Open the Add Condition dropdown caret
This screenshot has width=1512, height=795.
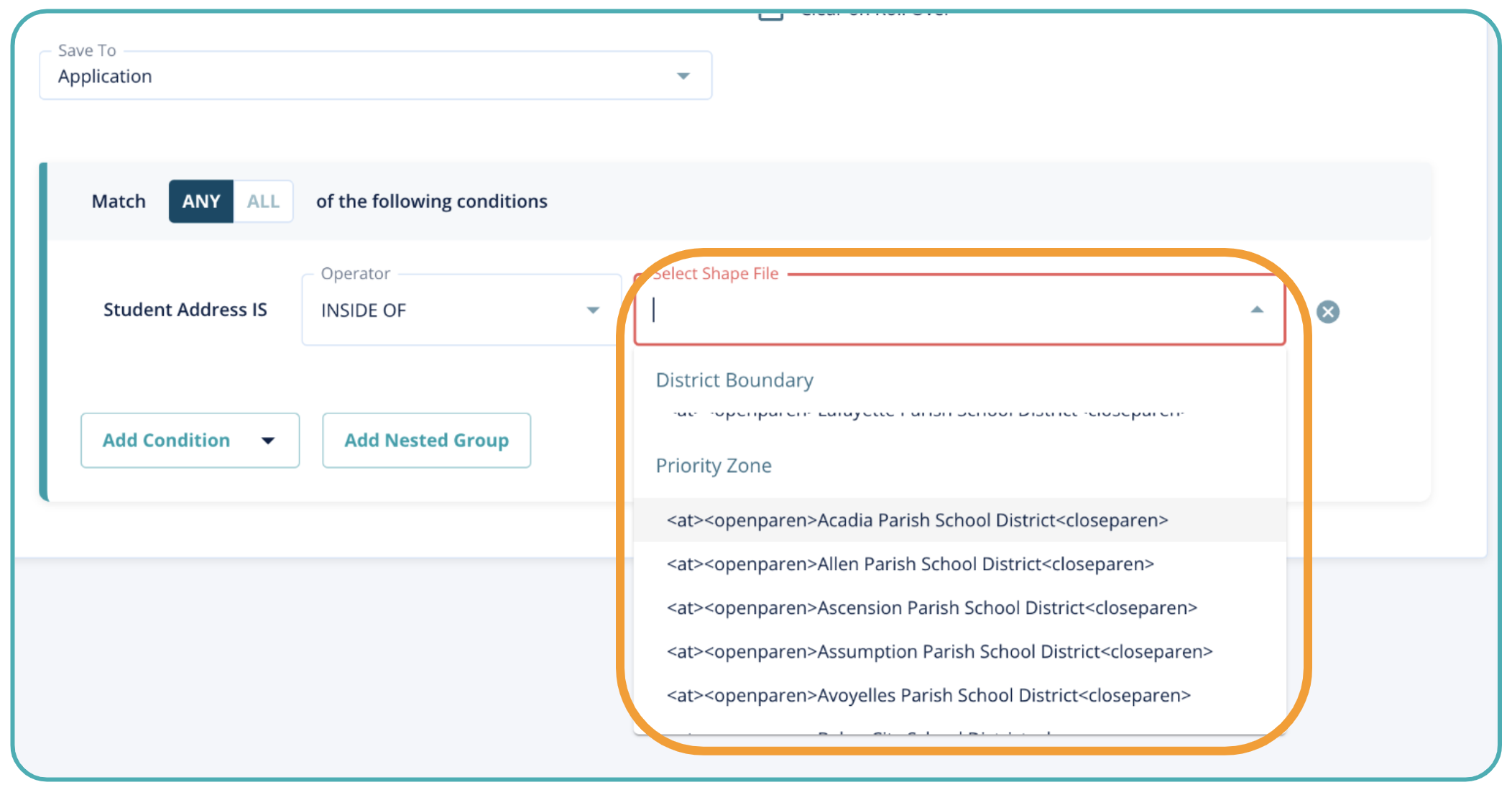click(268, 441)
